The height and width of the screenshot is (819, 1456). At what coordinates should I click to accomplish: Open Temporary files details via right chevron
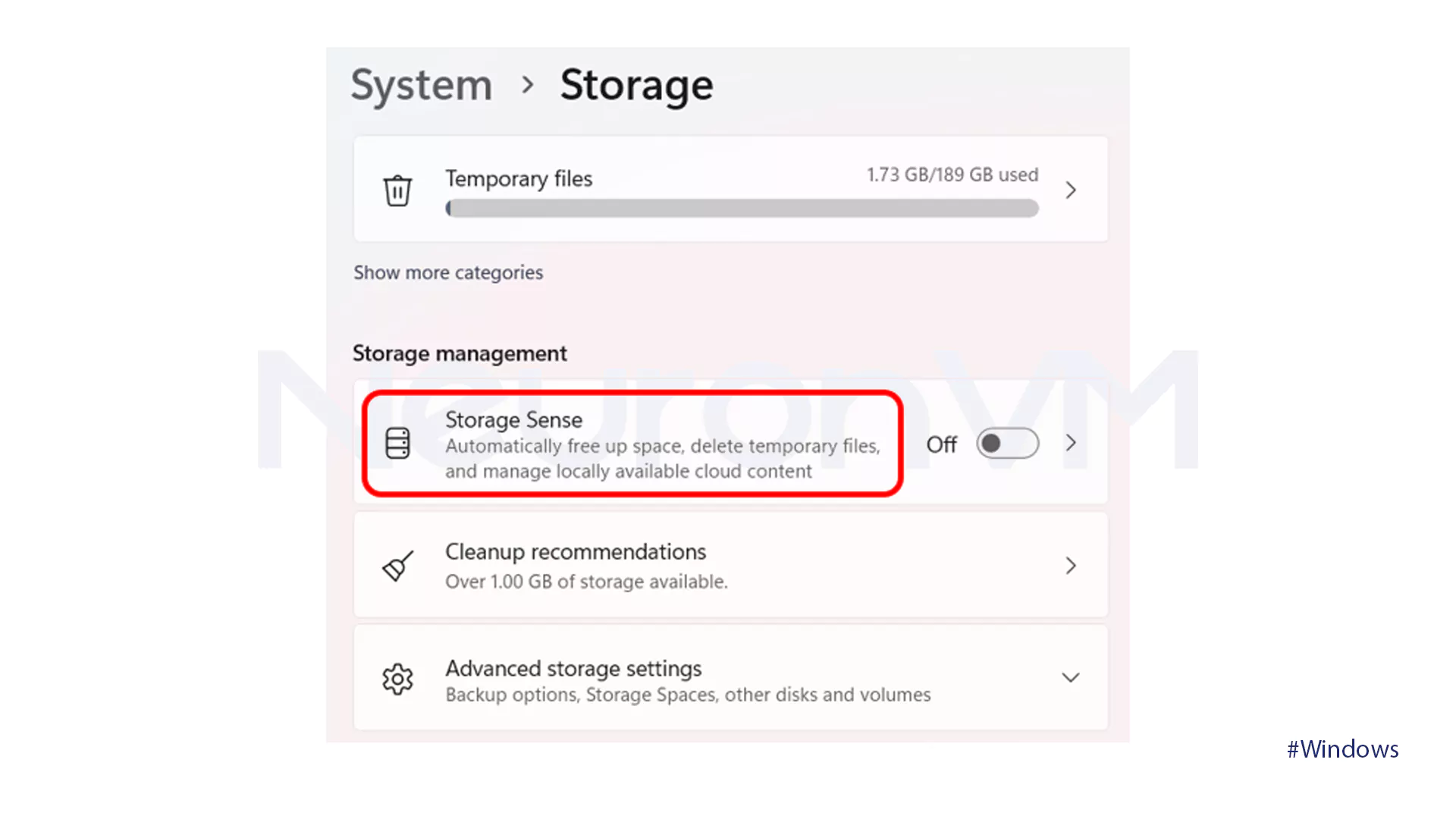point(1071,190)
